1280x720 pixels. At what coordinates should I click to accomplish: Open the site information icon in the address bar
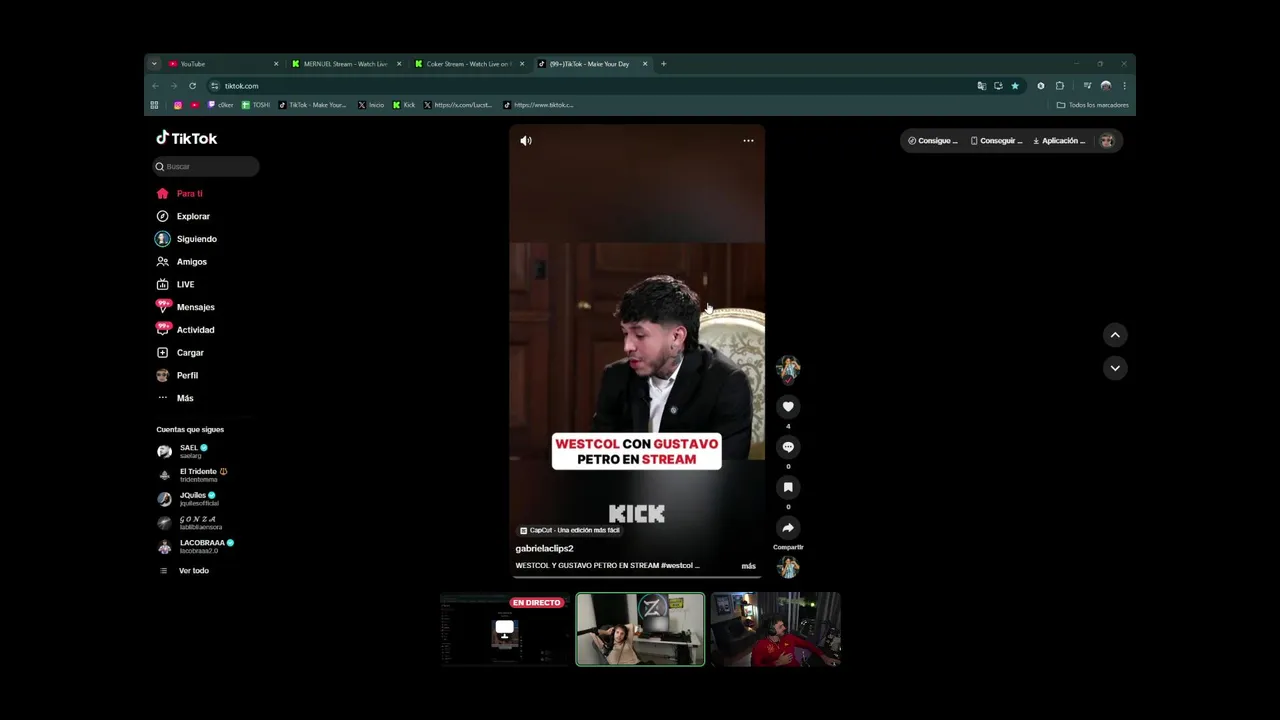click(x=214, y=86)
